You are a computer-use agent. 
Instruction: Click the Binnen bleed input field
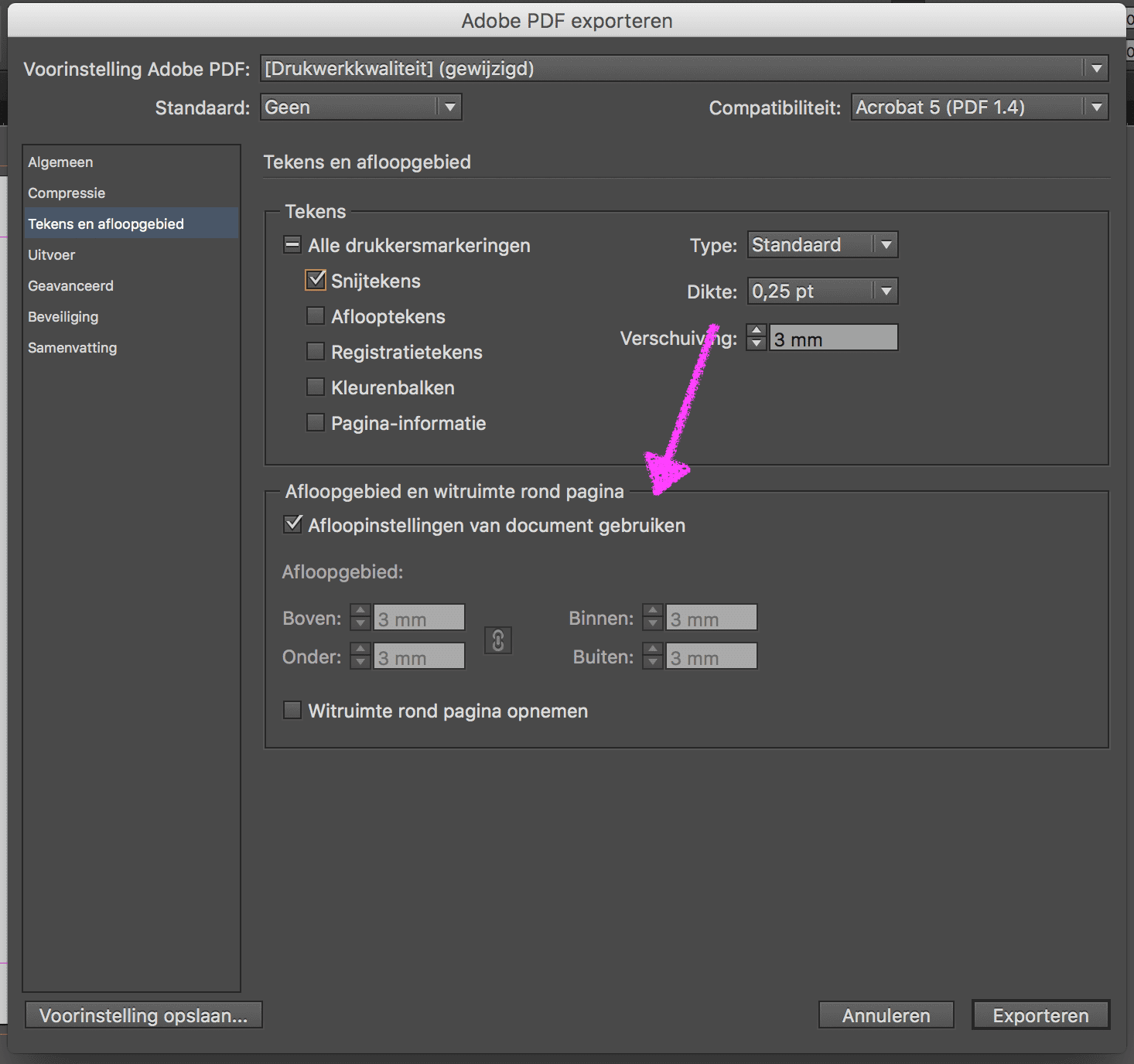pyautogui.click(x=712, y=618)
